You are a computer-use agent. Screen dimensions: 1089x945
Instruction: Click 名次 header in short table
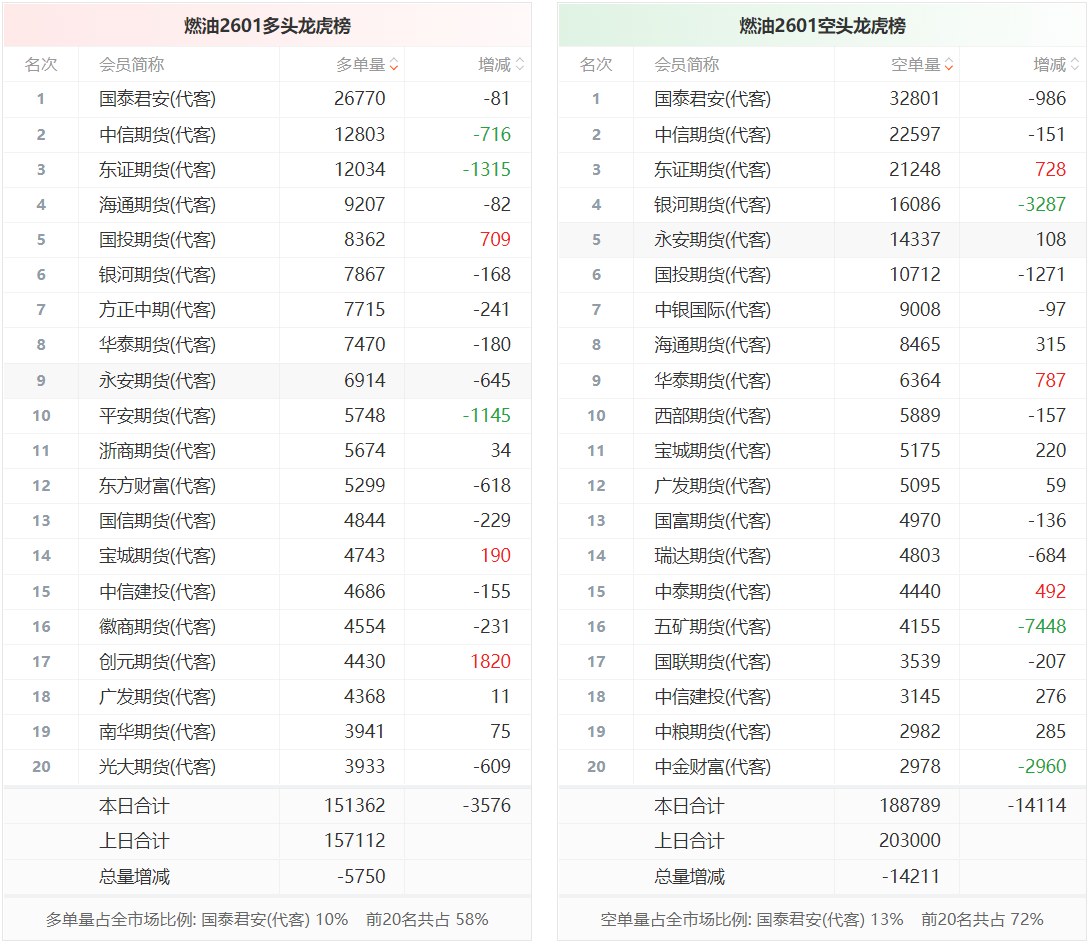(596, 65)
